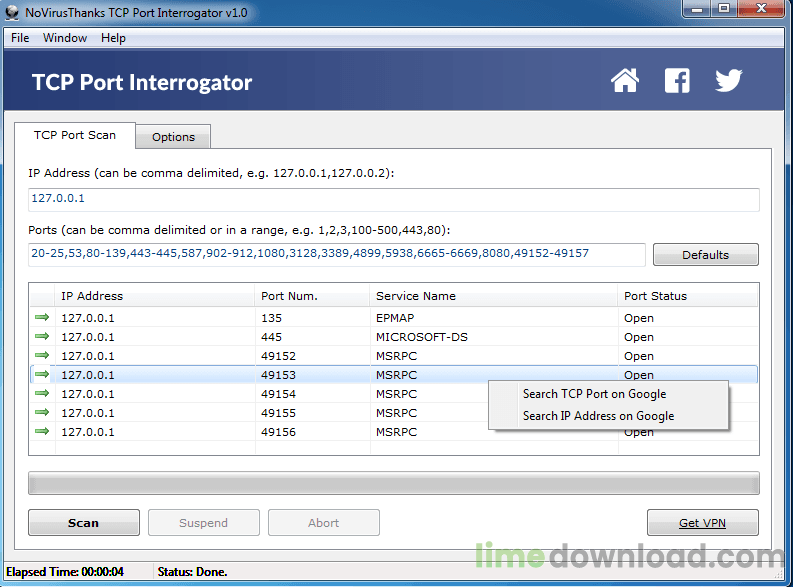Viewport: 793px width, 587px height.
Task: Click Status: Done. in status bar
Action: (192, 572)
